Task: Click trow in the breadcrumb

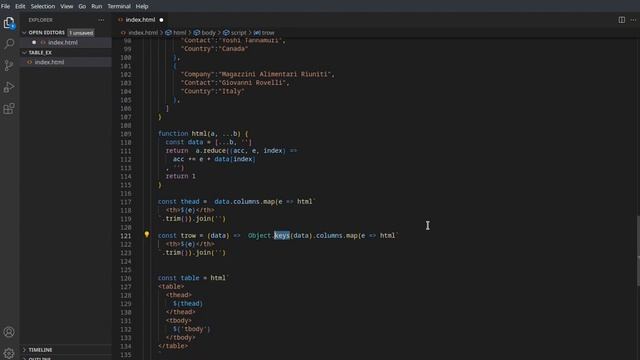Action: (268, 33)
